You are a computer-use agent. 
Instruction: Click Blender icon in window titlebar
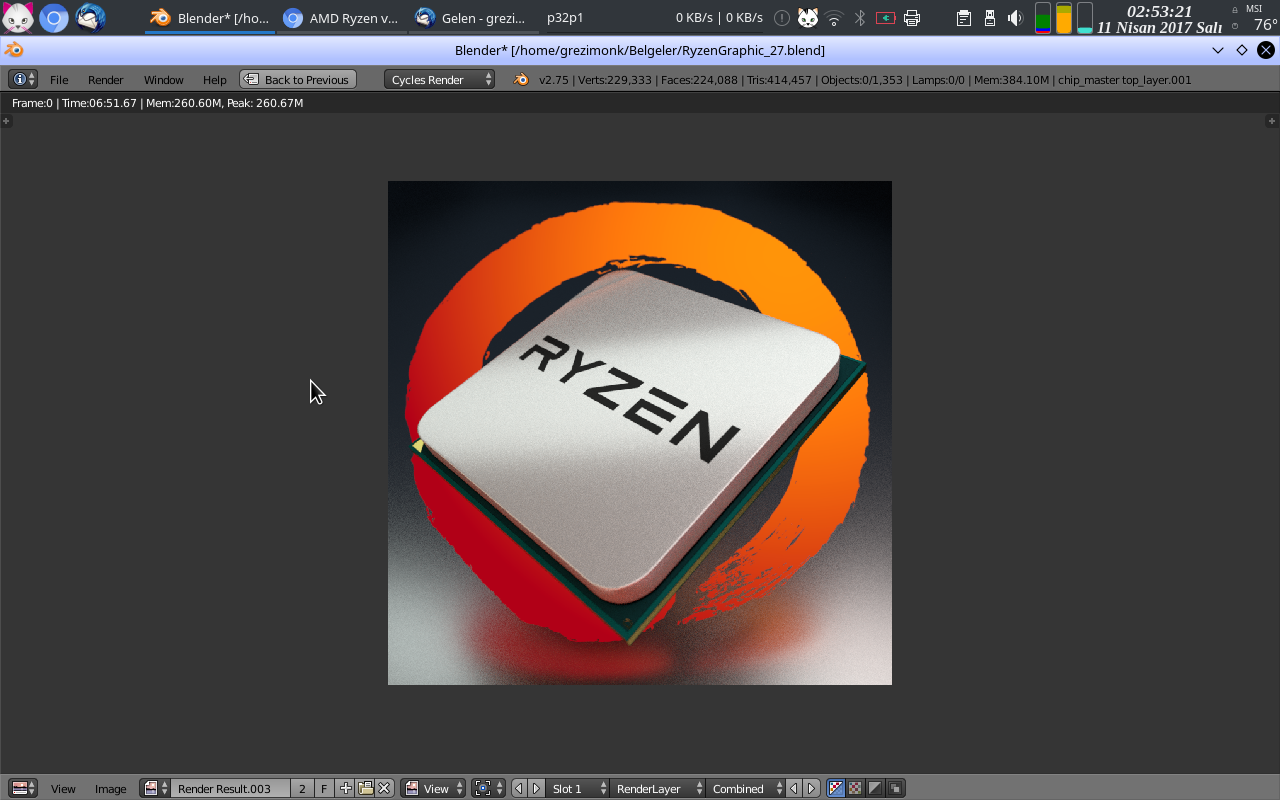tap(14, 50)
